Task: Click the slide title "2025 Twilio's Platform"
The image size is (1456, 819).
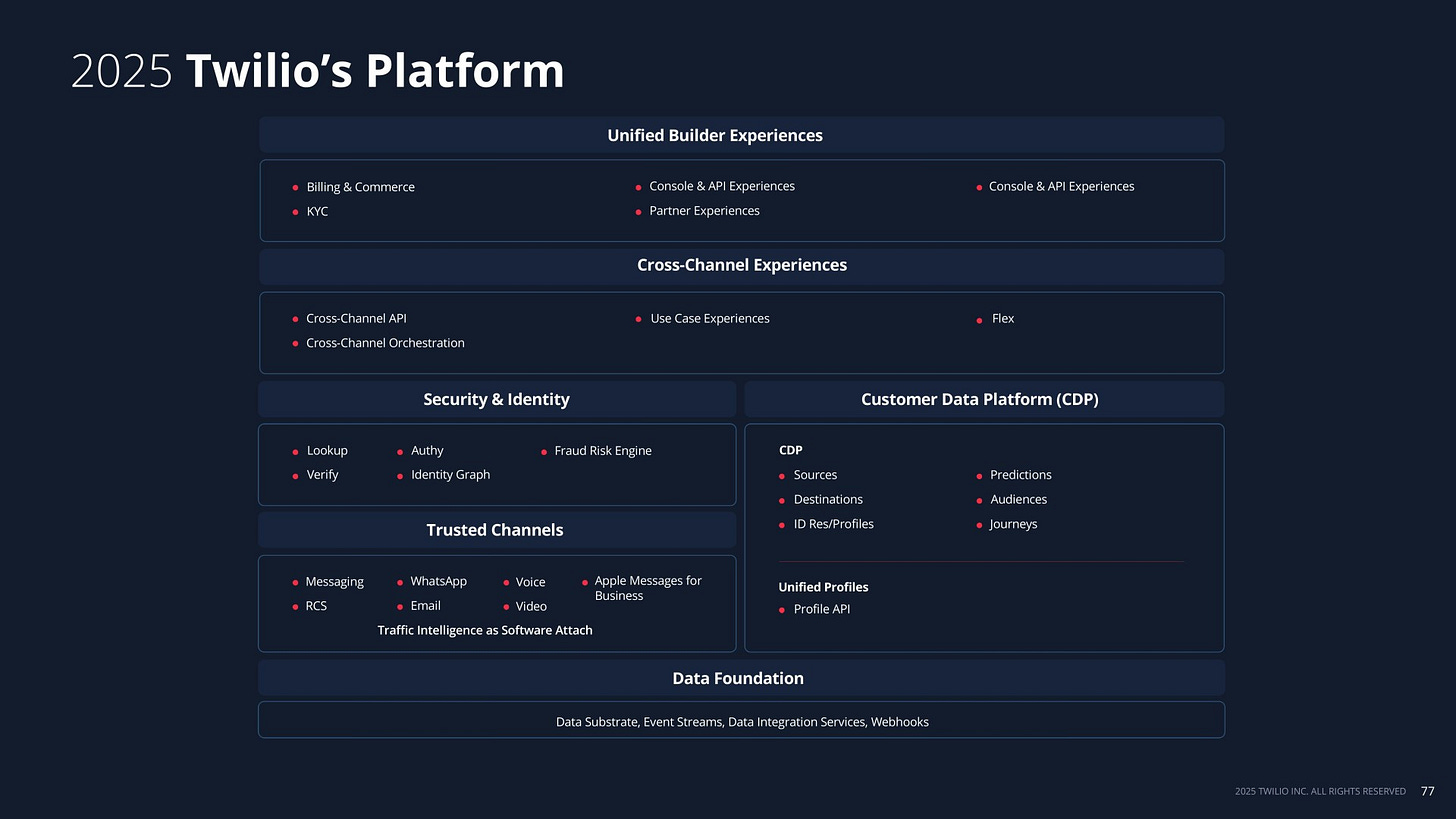Action: pos(318,72)
